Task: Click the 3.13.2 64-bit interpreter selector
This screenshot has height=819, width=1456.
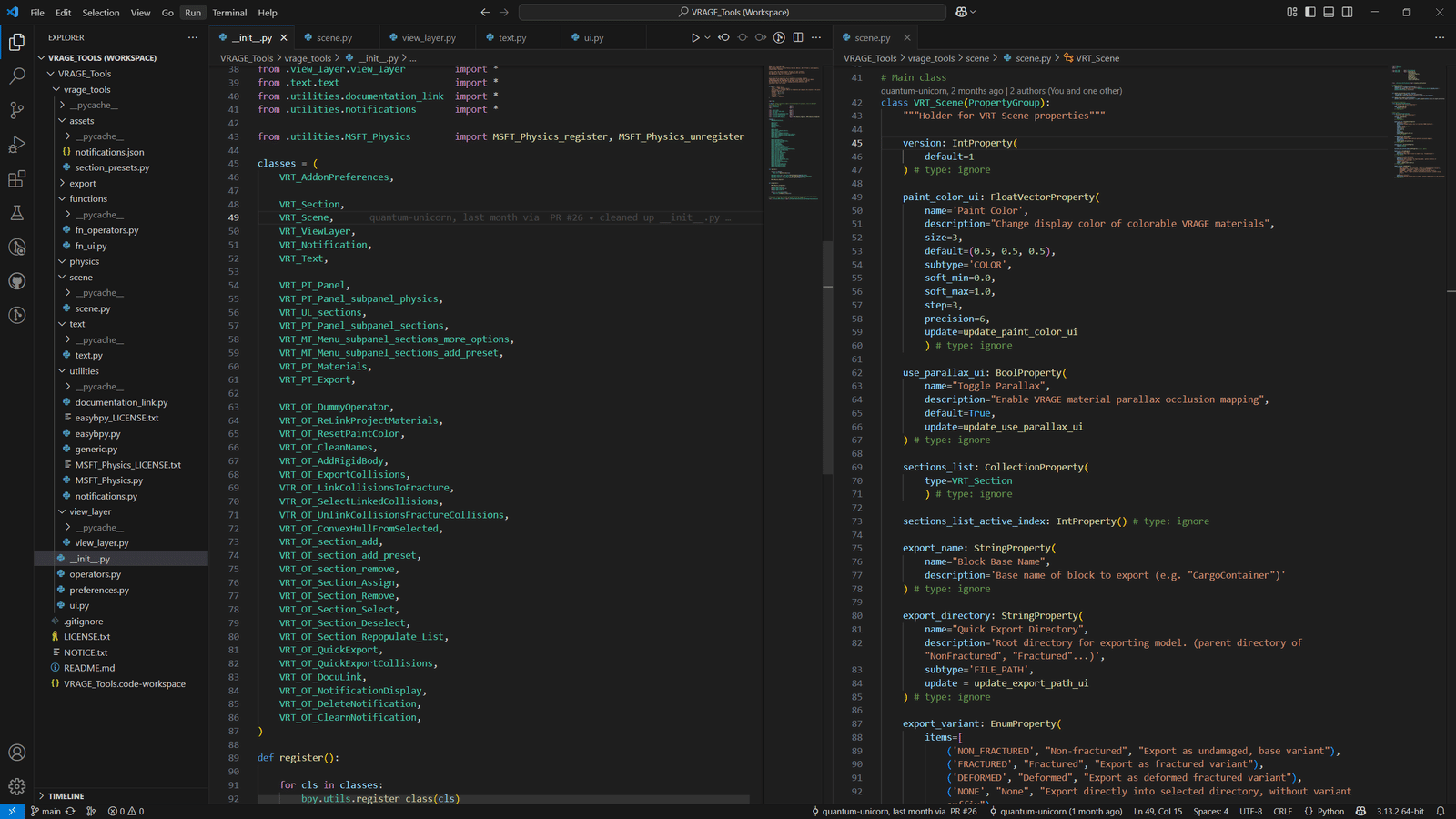Action: (x=1400, y=812)
